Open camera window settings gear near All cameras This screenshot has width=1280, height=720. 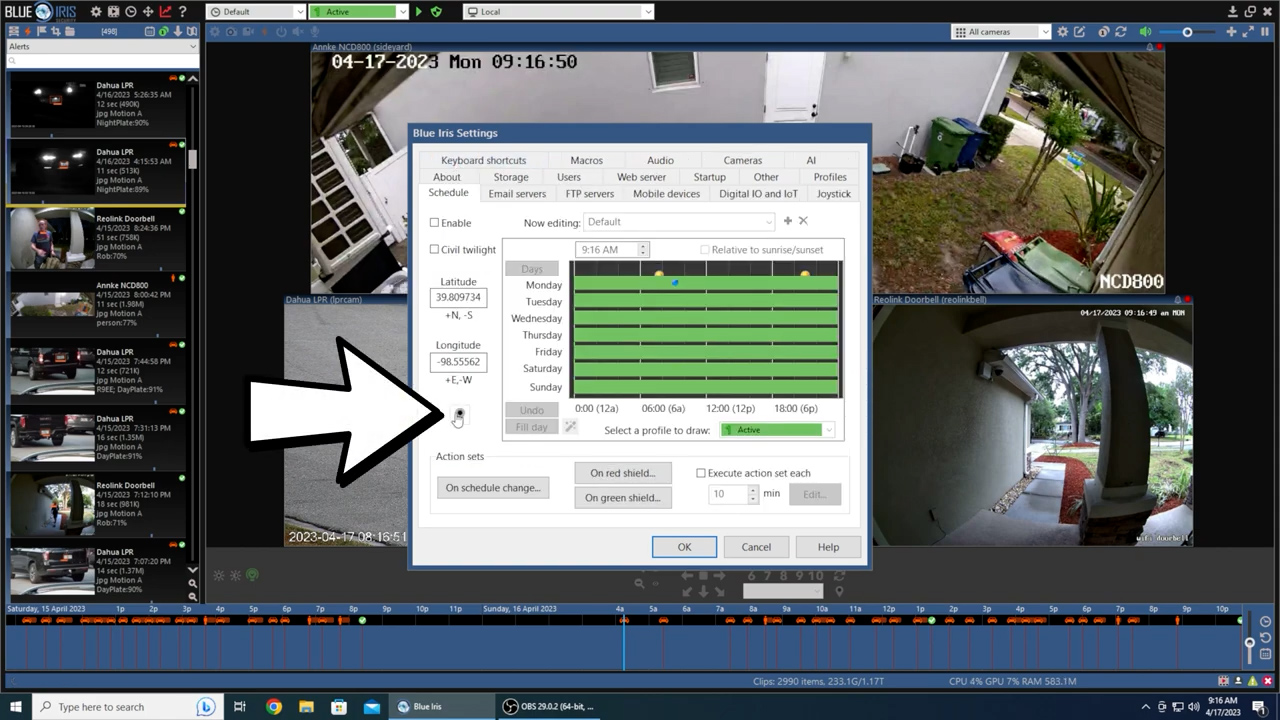coord(1063,32)
